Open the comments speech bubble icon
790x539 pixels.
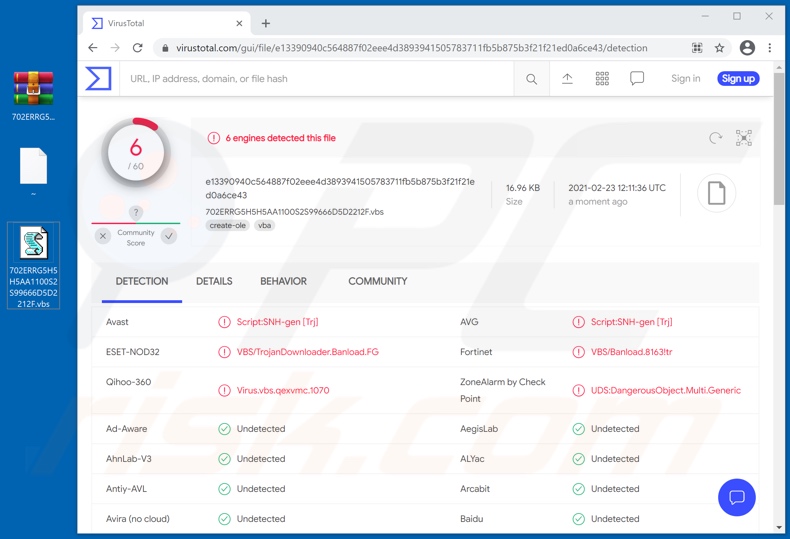coord(637,79)
